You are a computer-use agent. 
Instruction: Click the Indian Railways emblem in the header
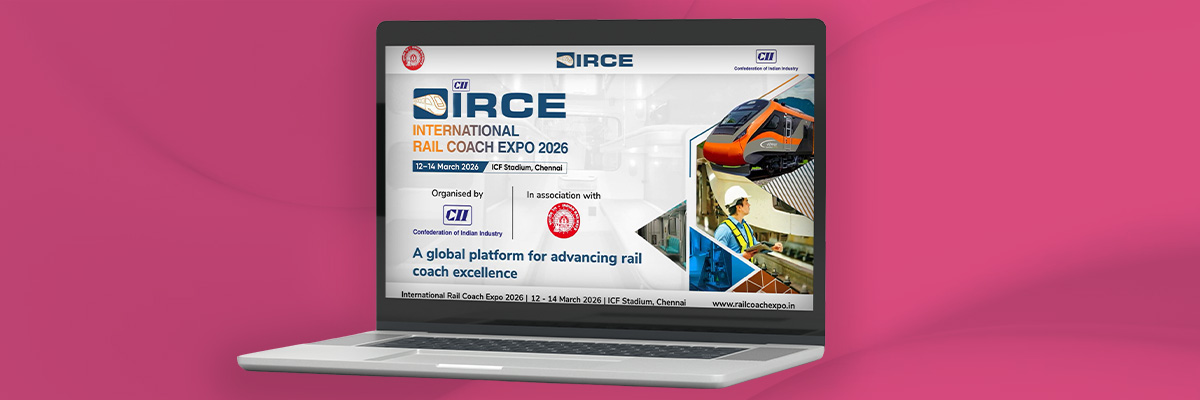click(x=413, y=58)
